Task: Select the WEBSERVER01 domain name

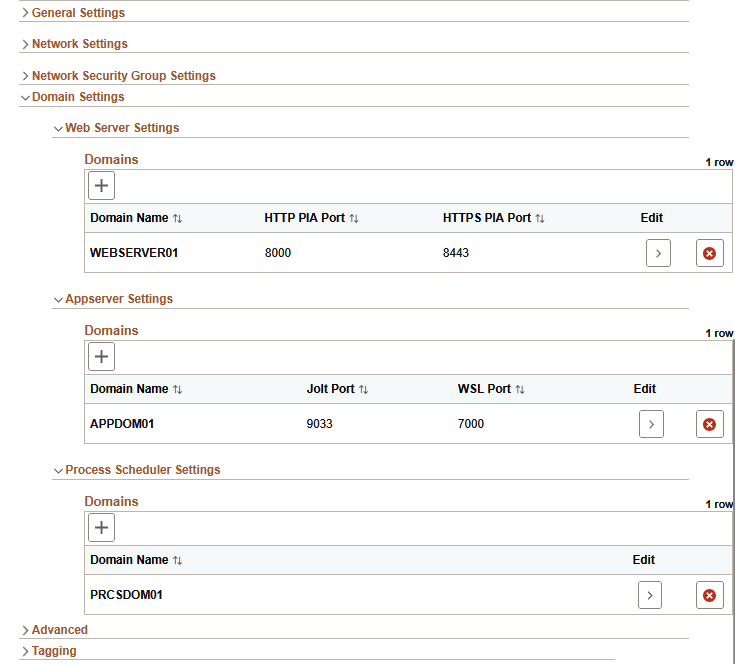Action: point(134,253)
